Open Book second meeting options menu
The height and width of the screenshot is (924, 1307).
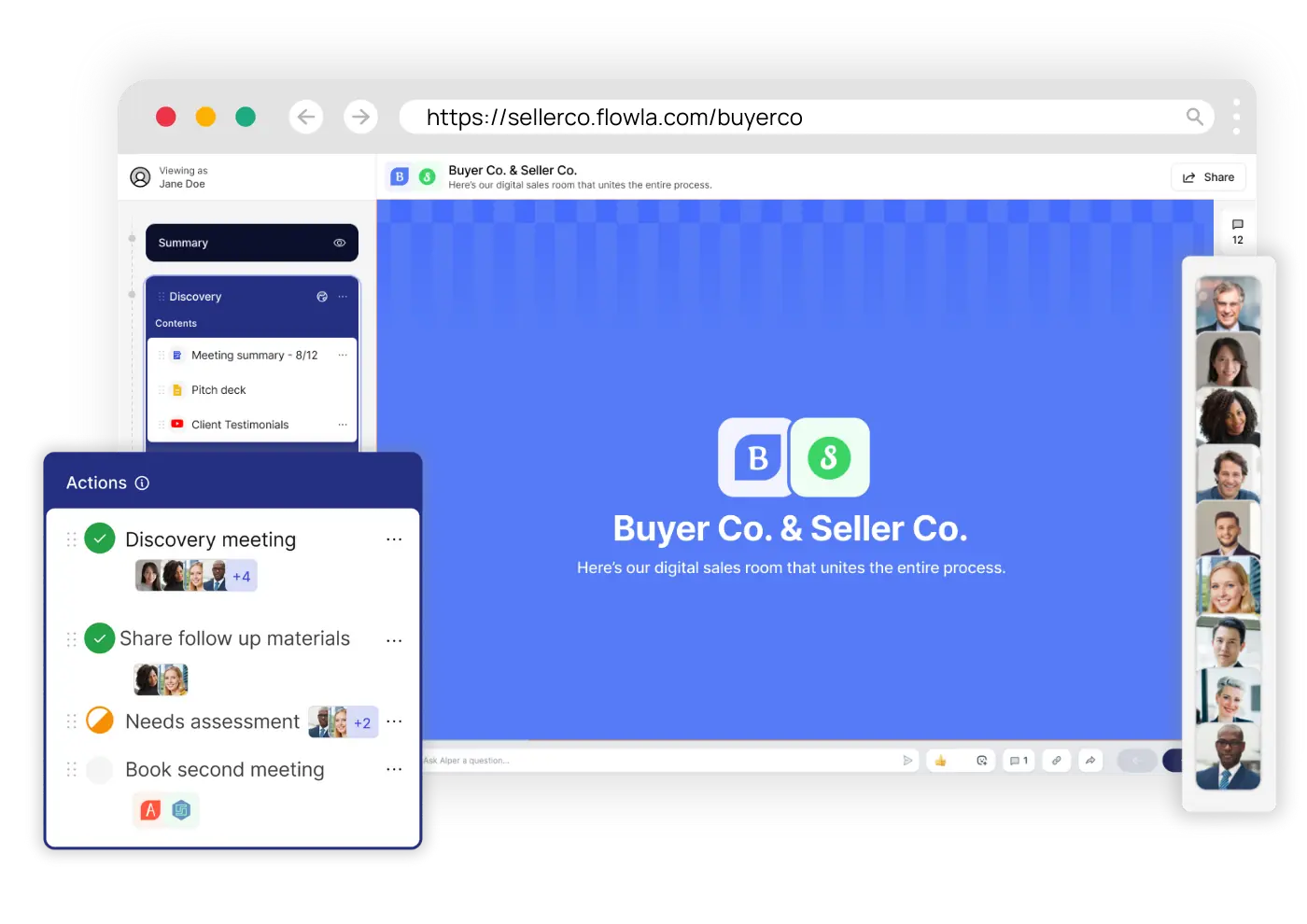pos(394,769)
